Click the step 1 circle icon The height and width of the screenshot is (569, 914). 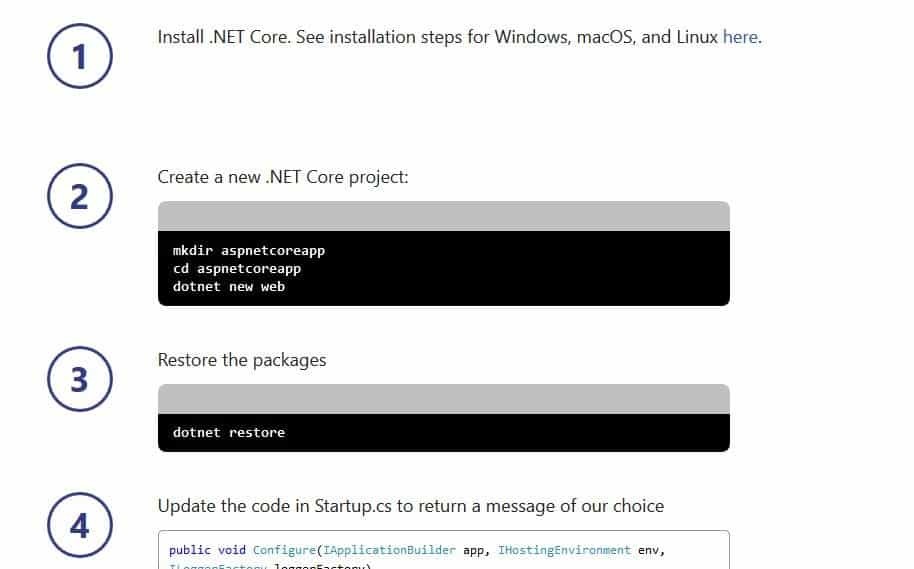point(80,57)
